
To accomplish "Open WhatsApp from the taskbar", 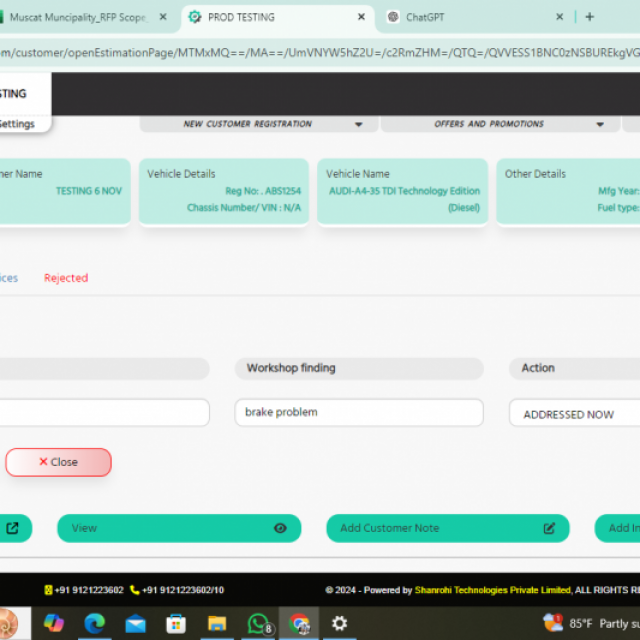I will point(260,623).
